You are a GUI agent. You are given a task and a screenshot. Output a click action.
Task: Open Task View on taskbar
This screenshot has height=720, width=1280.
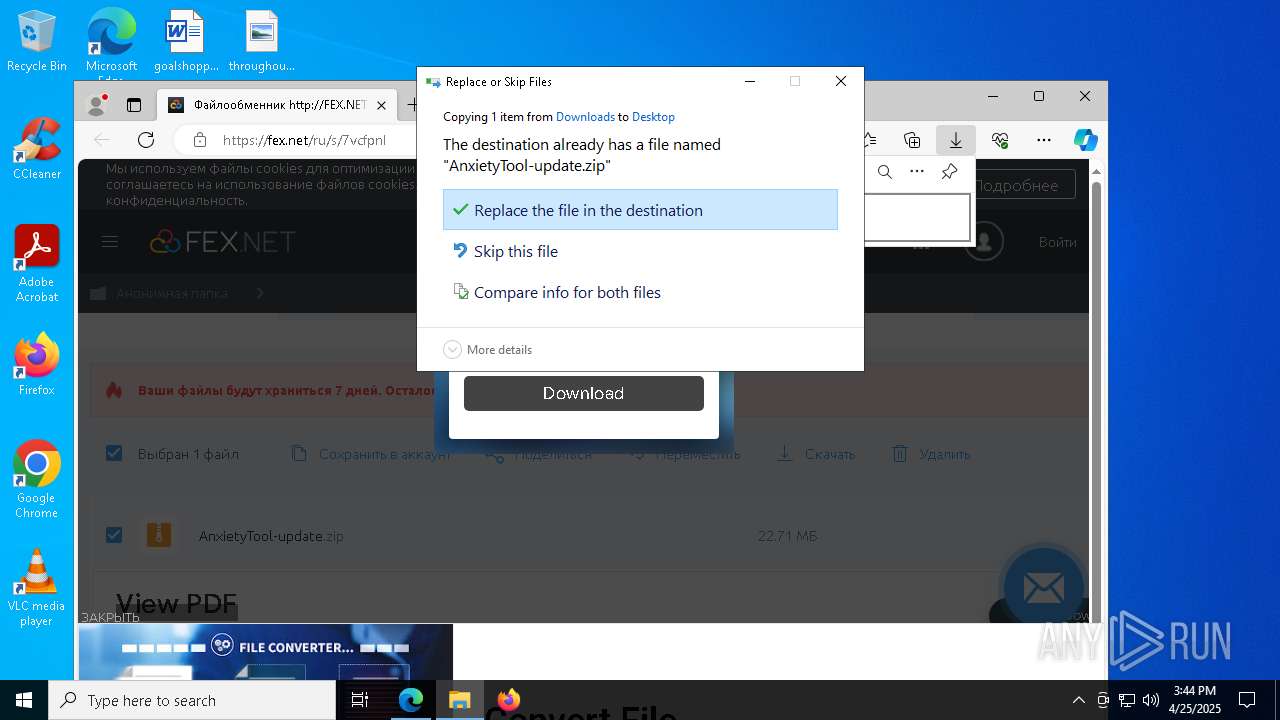360,700
